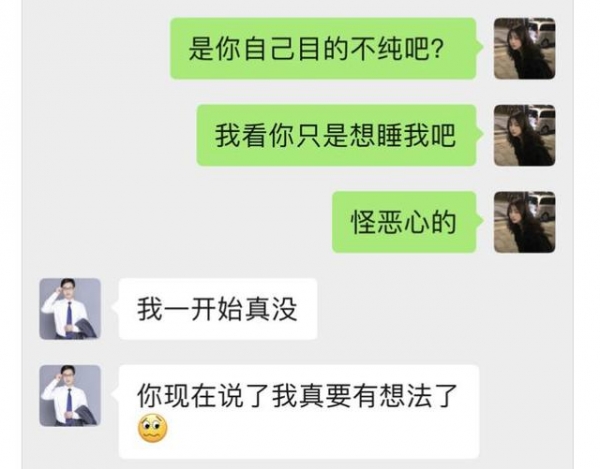Tap the woman's avatar beside "是你自己目的不纯吧?"
600x469 pixels.
point(524,49)
